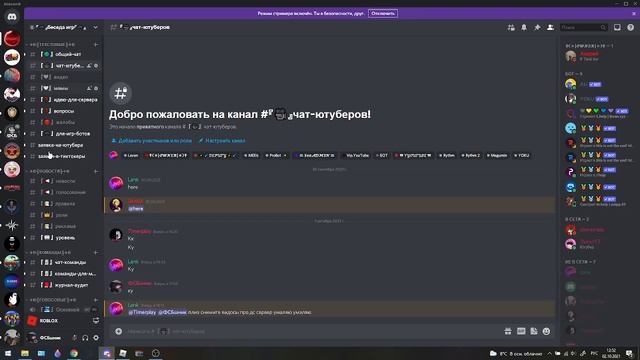Open общий-чат channel
Screen dimensions: 640x360
64,54
